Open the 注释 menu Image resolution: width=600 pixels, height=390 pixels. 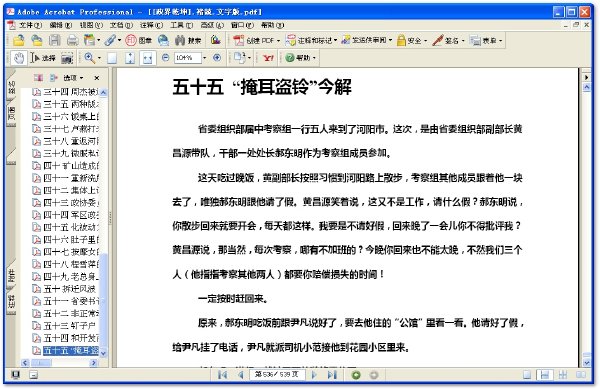pyautogui.click(x=151, y=25)
